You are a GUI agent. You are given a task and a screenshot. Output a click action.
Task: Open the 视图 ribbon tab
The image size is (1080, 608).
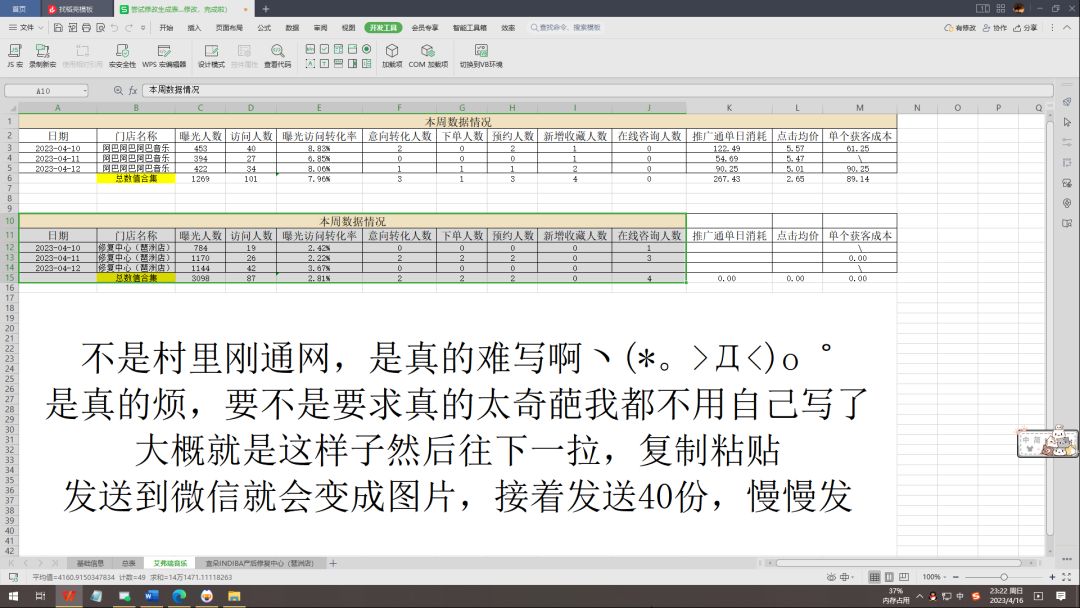pyautogui.click(x=349, y=28)
